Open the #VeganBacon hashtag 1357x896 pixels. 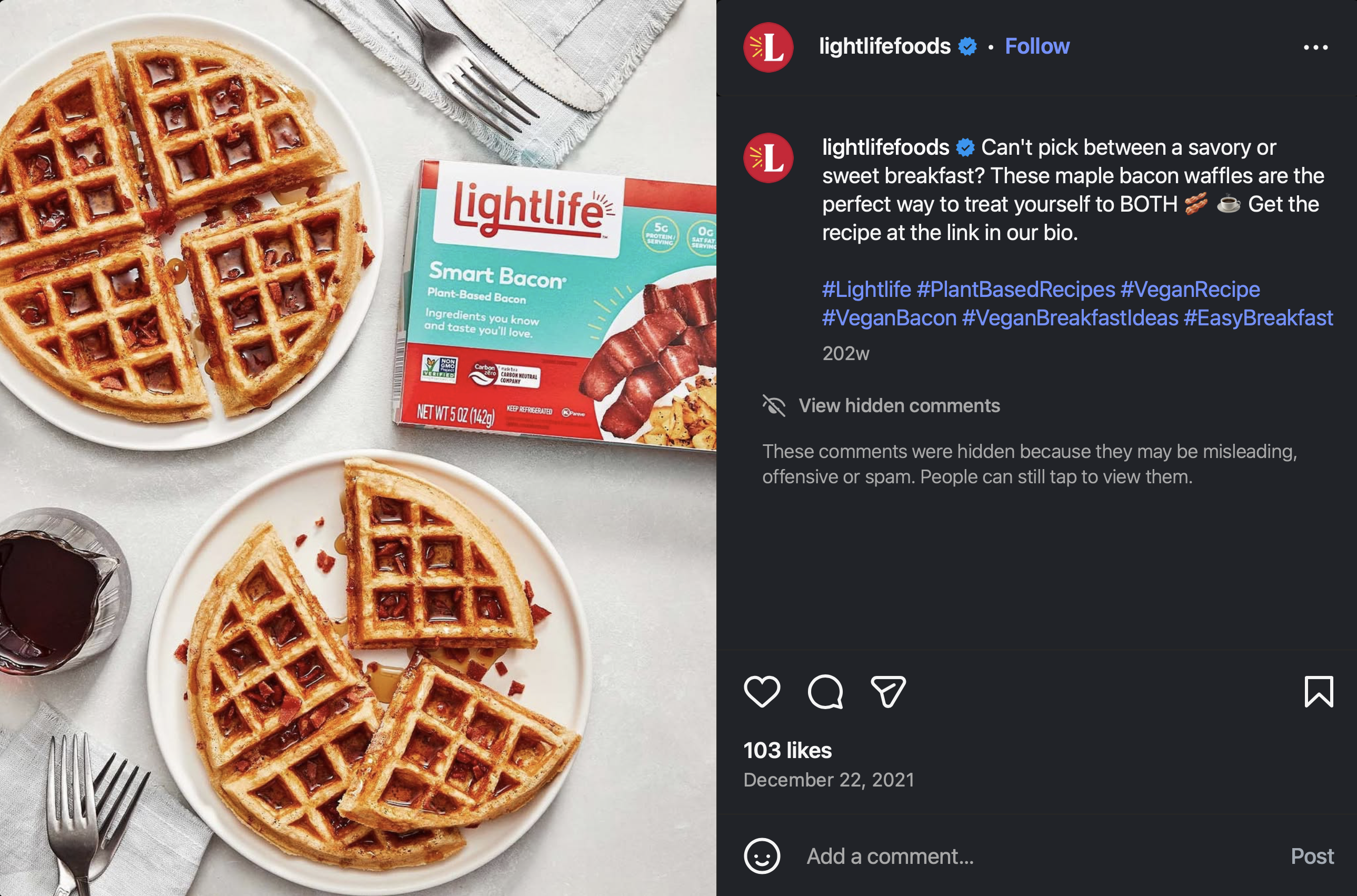(889, 318)
